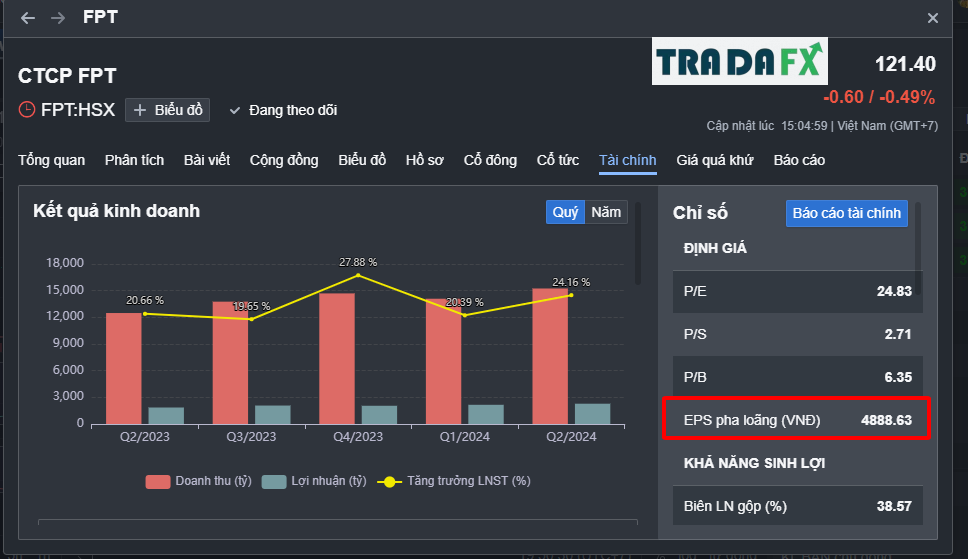
Task: Select the Tài chính tab
Action: coord(627,160)
